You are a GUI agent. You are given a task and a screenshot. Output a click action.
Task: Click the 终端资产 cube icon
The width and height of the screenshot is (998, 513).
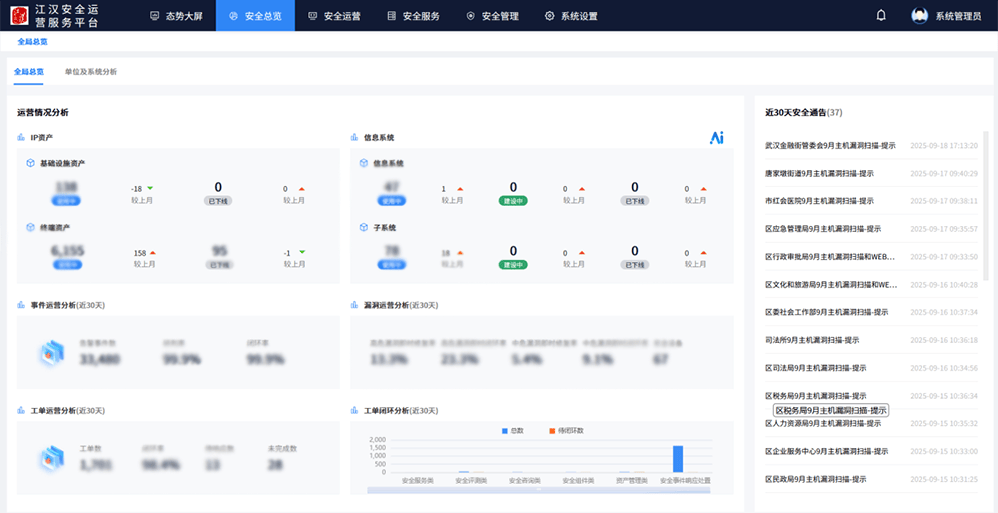[31, 228]
